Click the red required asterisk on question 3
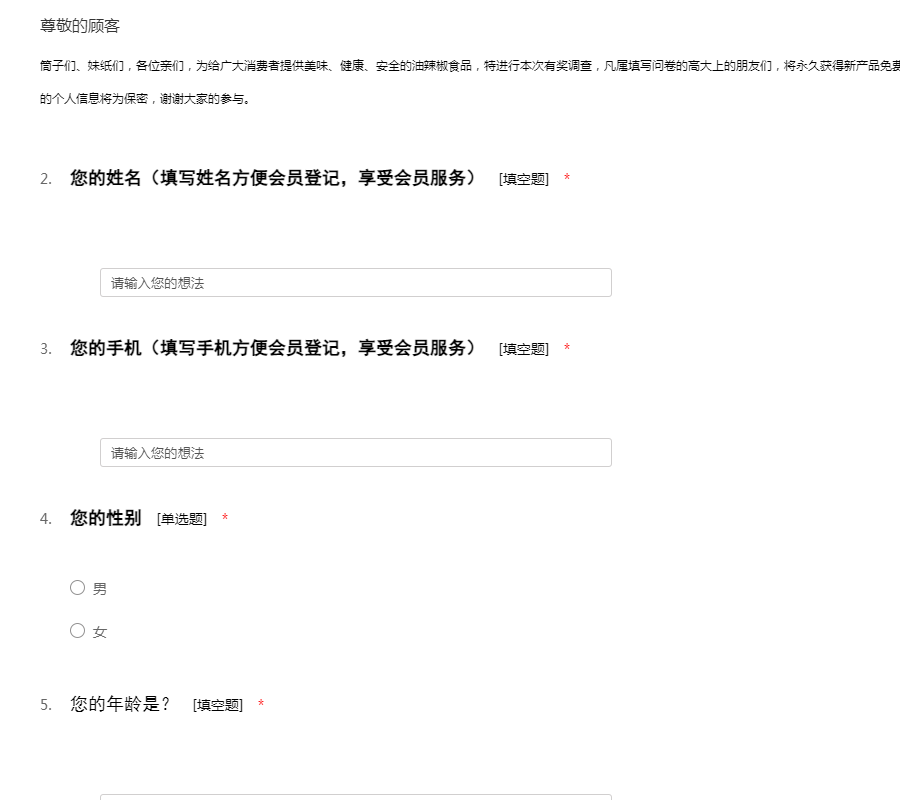This screenshot has height=800, width=900. click(x=567, y=349)
